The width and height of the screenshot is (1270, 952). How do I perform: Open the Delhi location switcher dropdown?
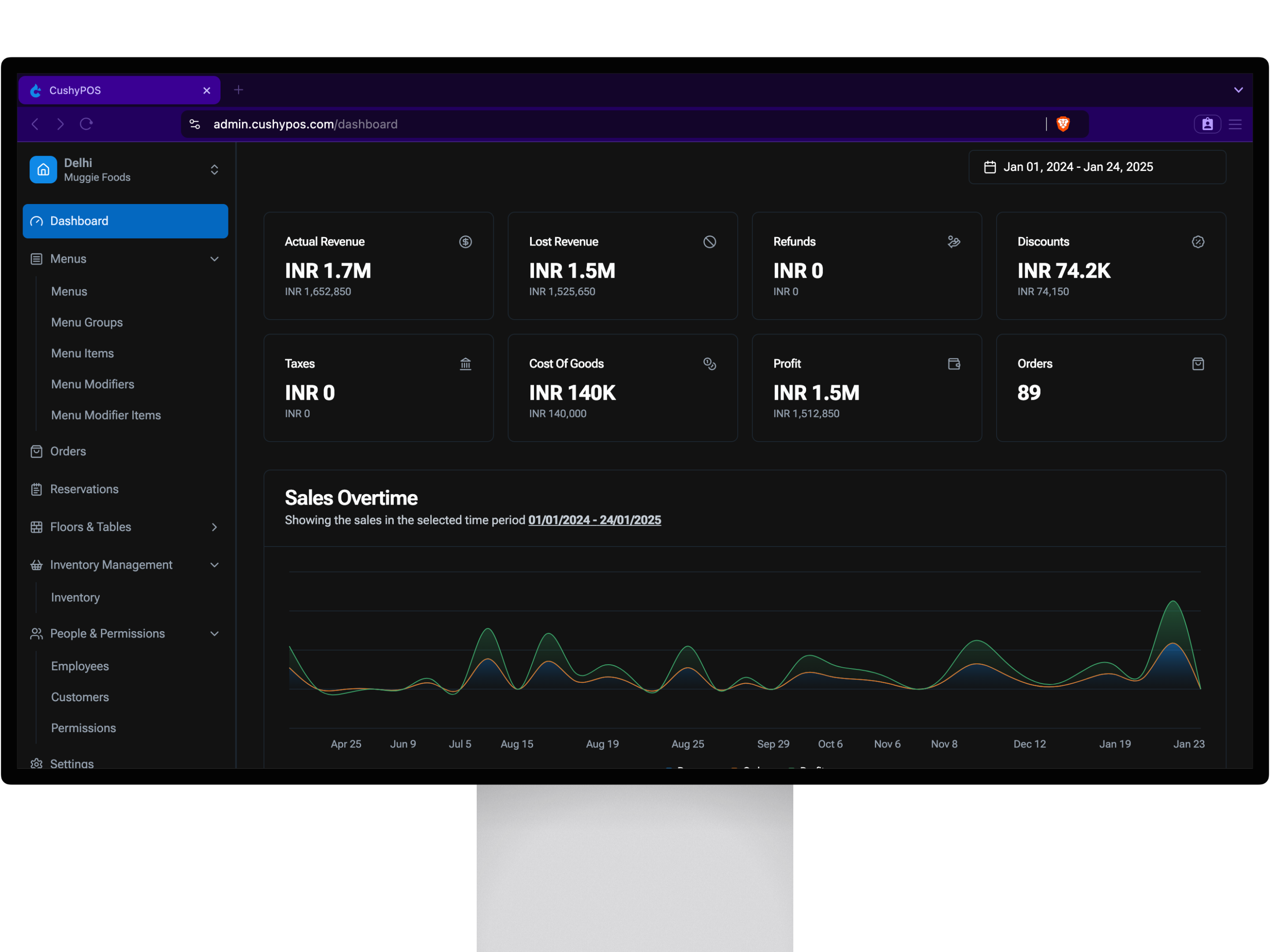pyautogui.click(x=214, y=170)
